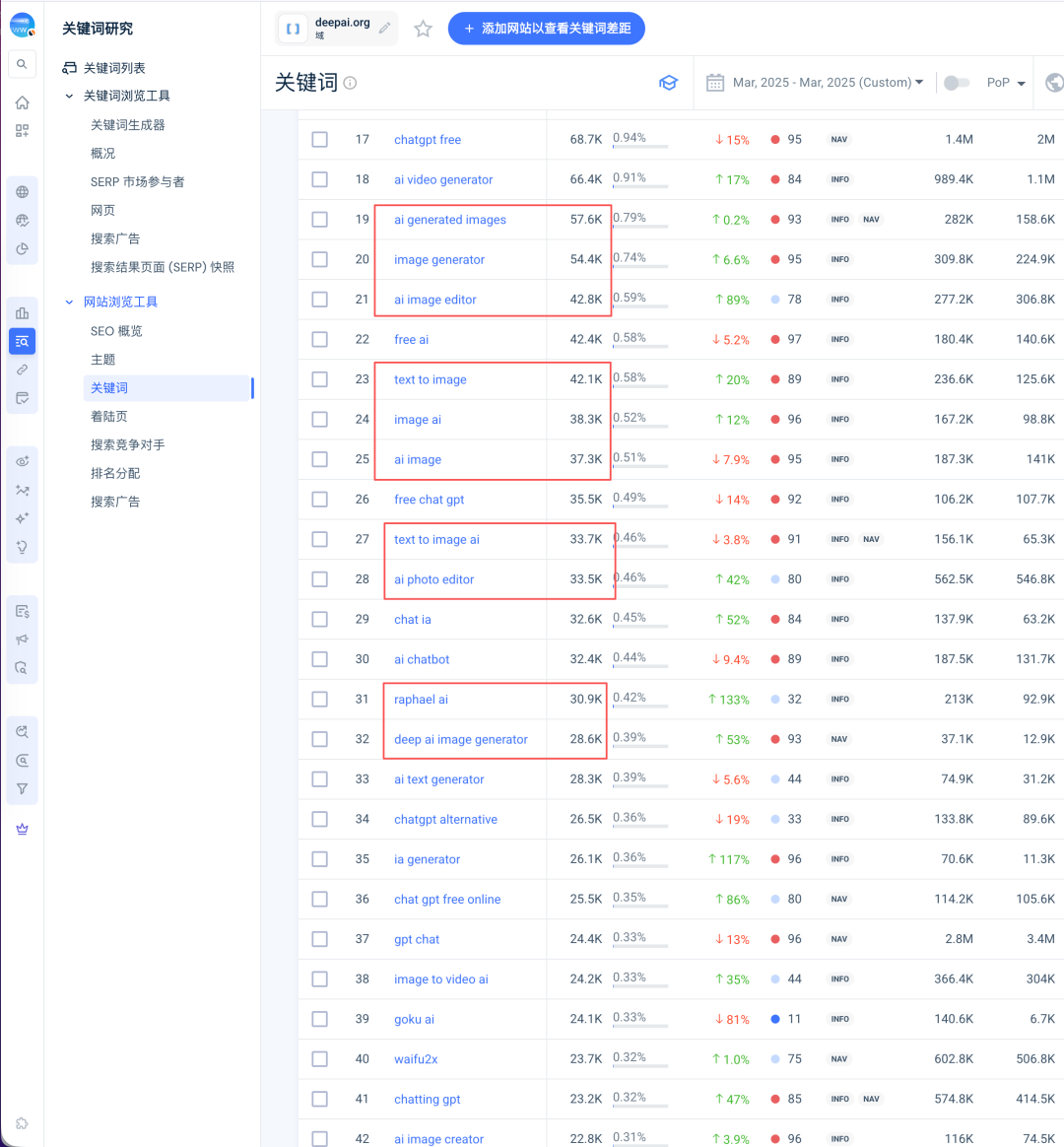Click the pie chart icon in sidebar
The width and height of the screenshot is (1064, 1147).
coord(22,248)
